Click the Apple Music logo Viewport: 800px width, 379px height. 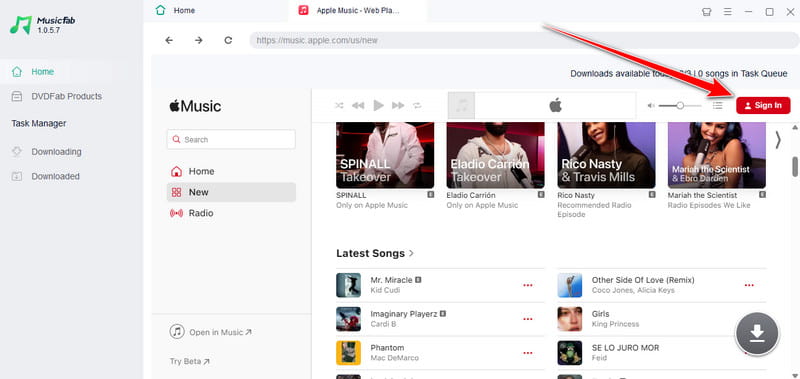coord(195,106)
